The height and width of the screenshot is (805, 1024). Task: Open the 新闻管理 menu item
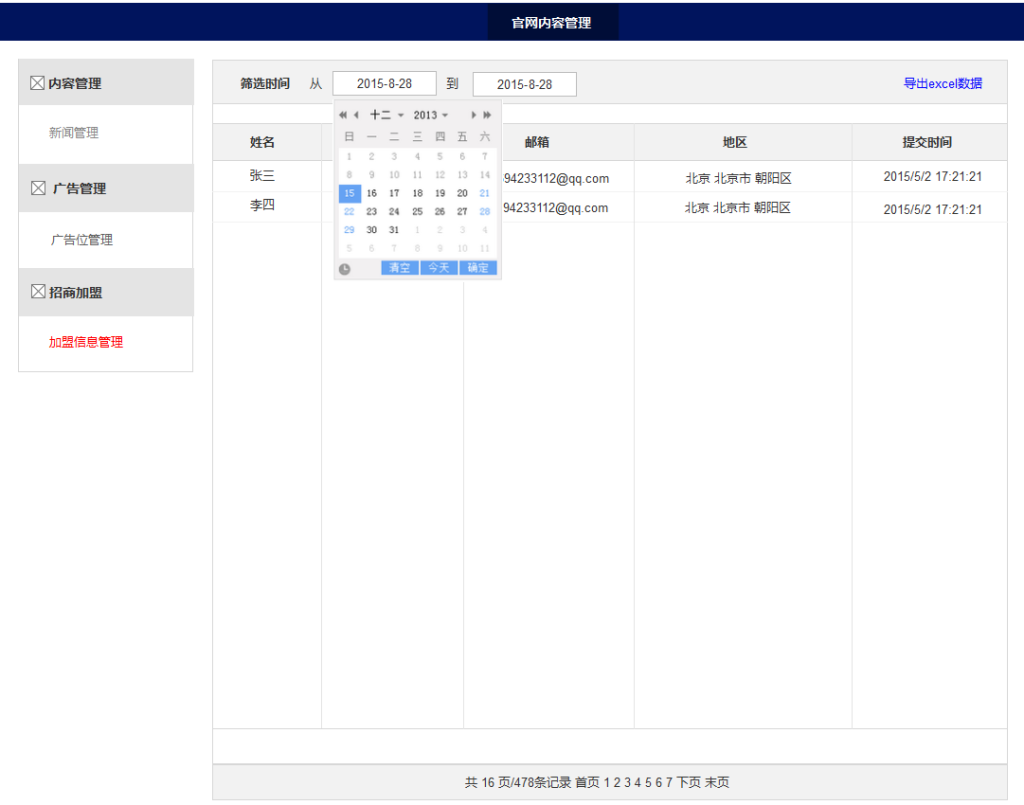74,133
